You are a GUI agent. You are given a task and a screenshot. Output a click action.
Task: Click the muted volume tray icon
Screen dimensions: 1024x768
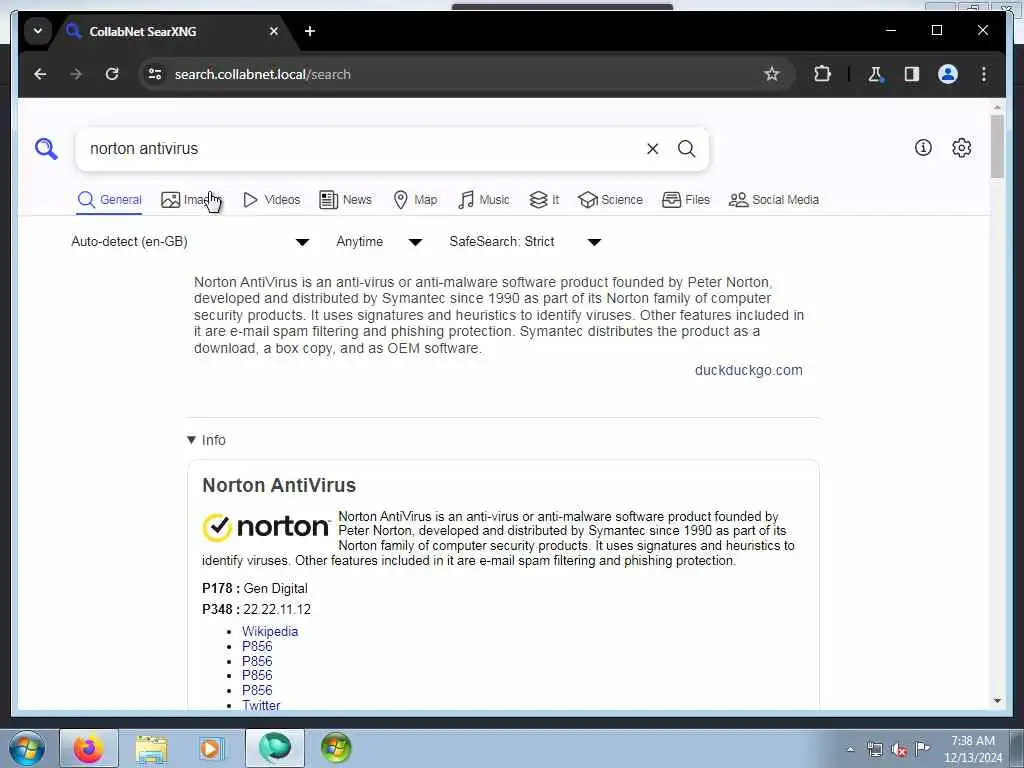point(899,749)
